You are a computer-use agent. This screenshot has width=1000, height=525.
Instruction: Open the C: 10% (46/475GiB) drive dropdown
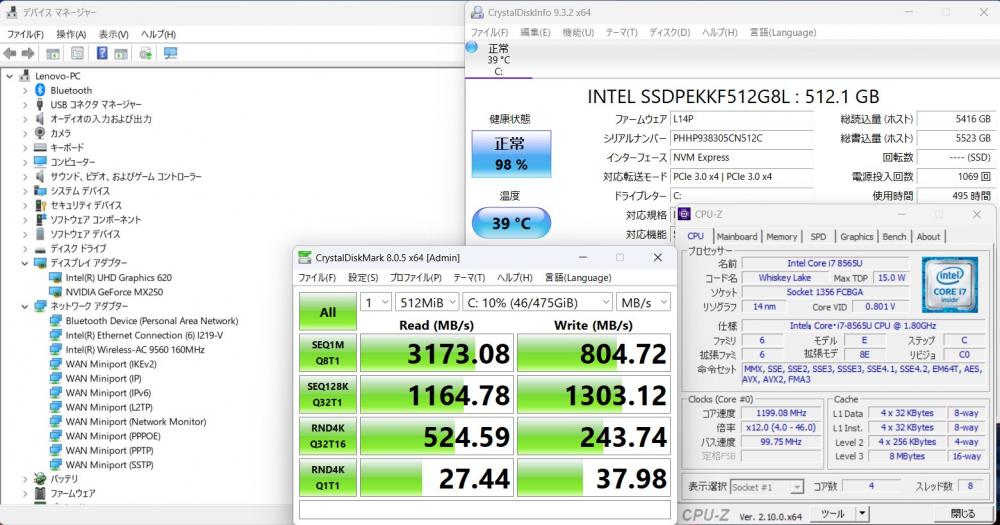click(538, 302)
